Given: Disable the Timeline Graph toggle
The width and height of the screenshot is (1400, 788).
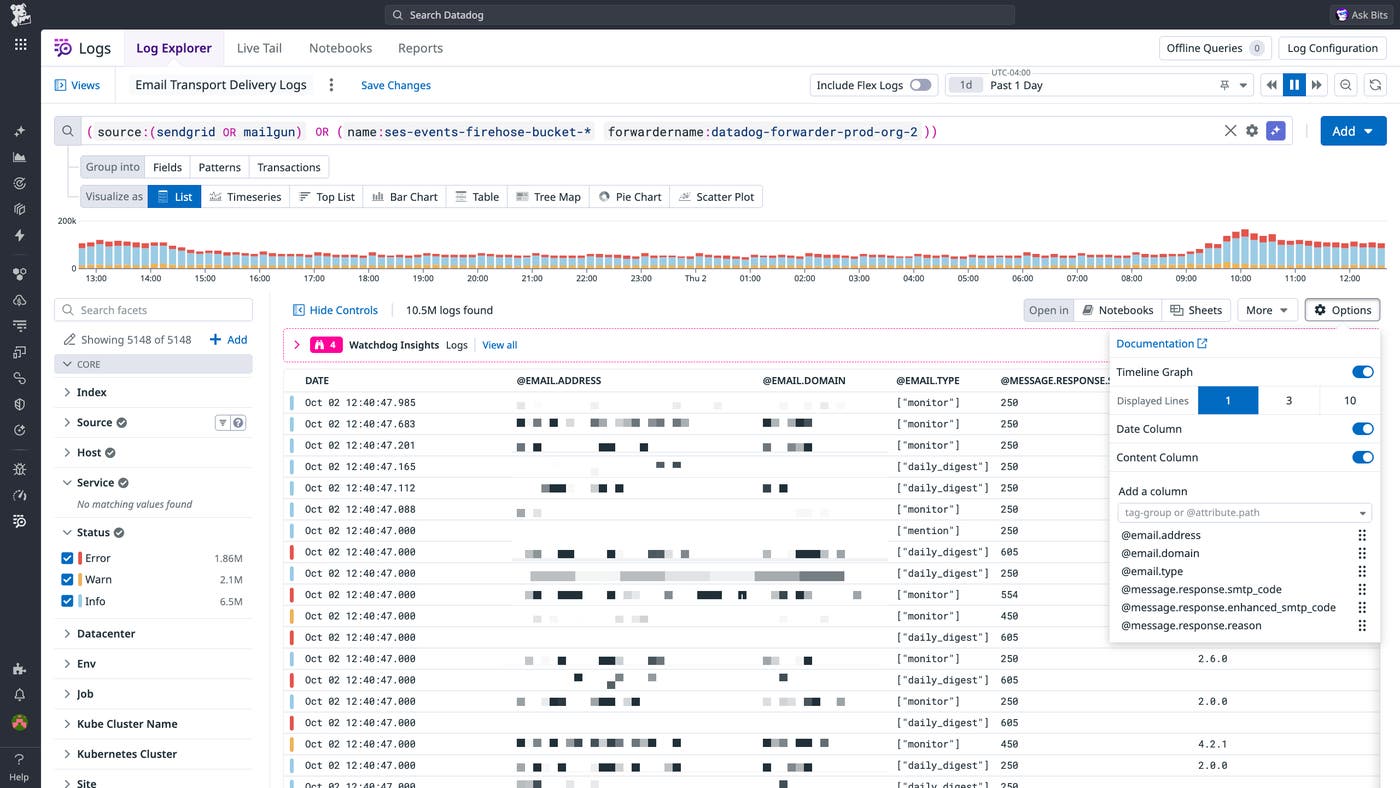Looking at the screenshot, I should pos(1363,371).
